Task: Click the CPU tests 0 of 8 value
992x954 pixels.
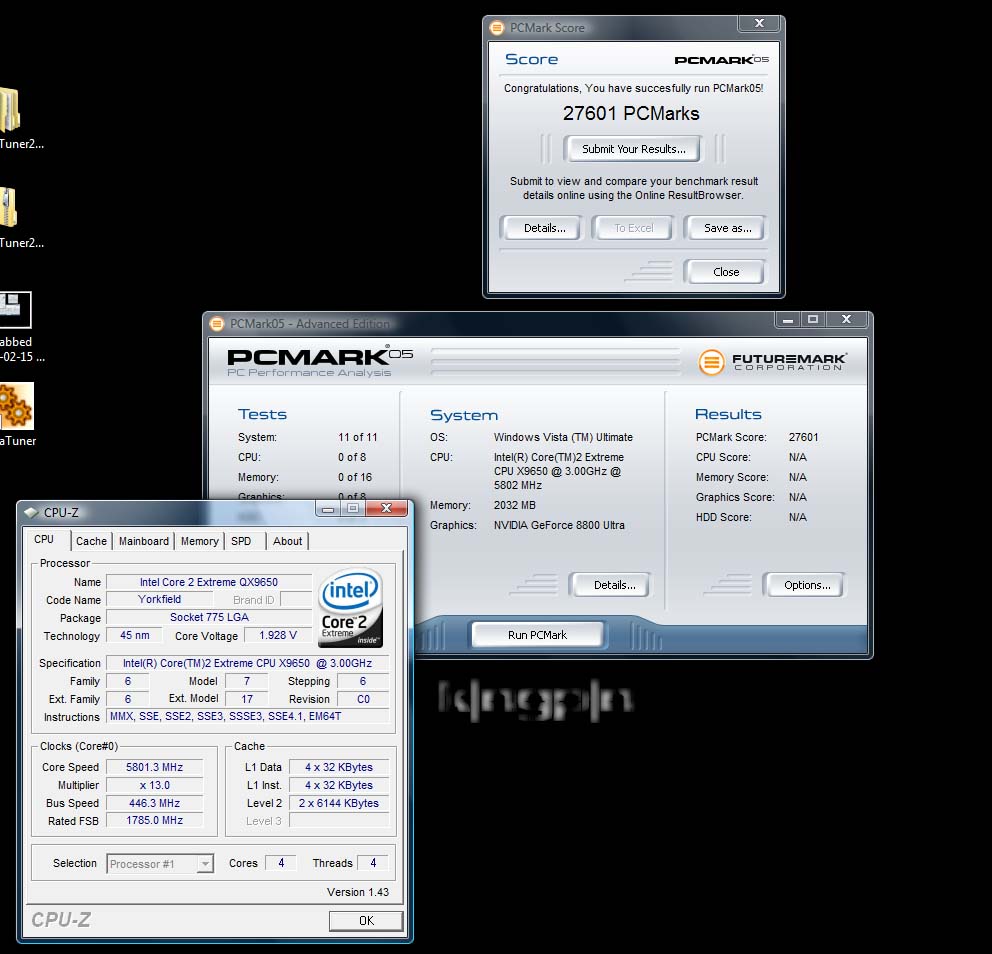Action: click(x=352, y=457)
